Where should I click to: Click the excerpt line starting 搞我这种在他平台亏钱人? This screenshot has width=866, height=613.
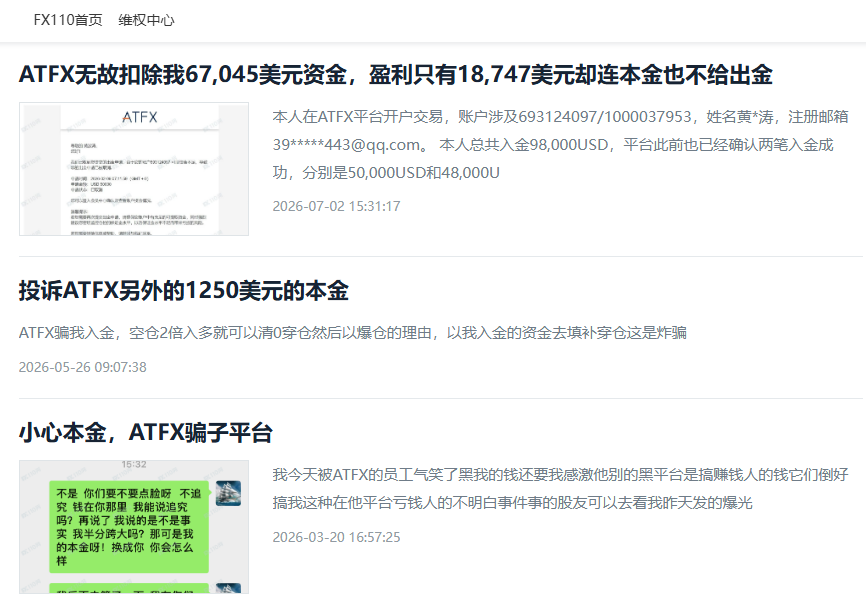point(513,503)
